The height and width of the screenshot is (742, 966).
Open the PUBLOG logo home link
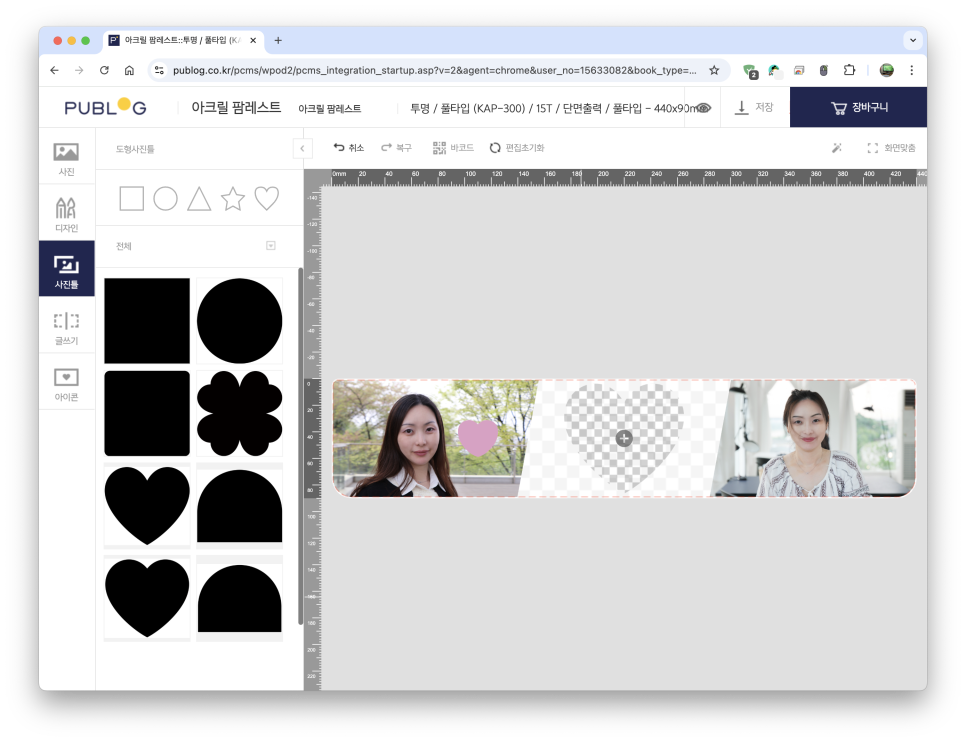[105, 107]
